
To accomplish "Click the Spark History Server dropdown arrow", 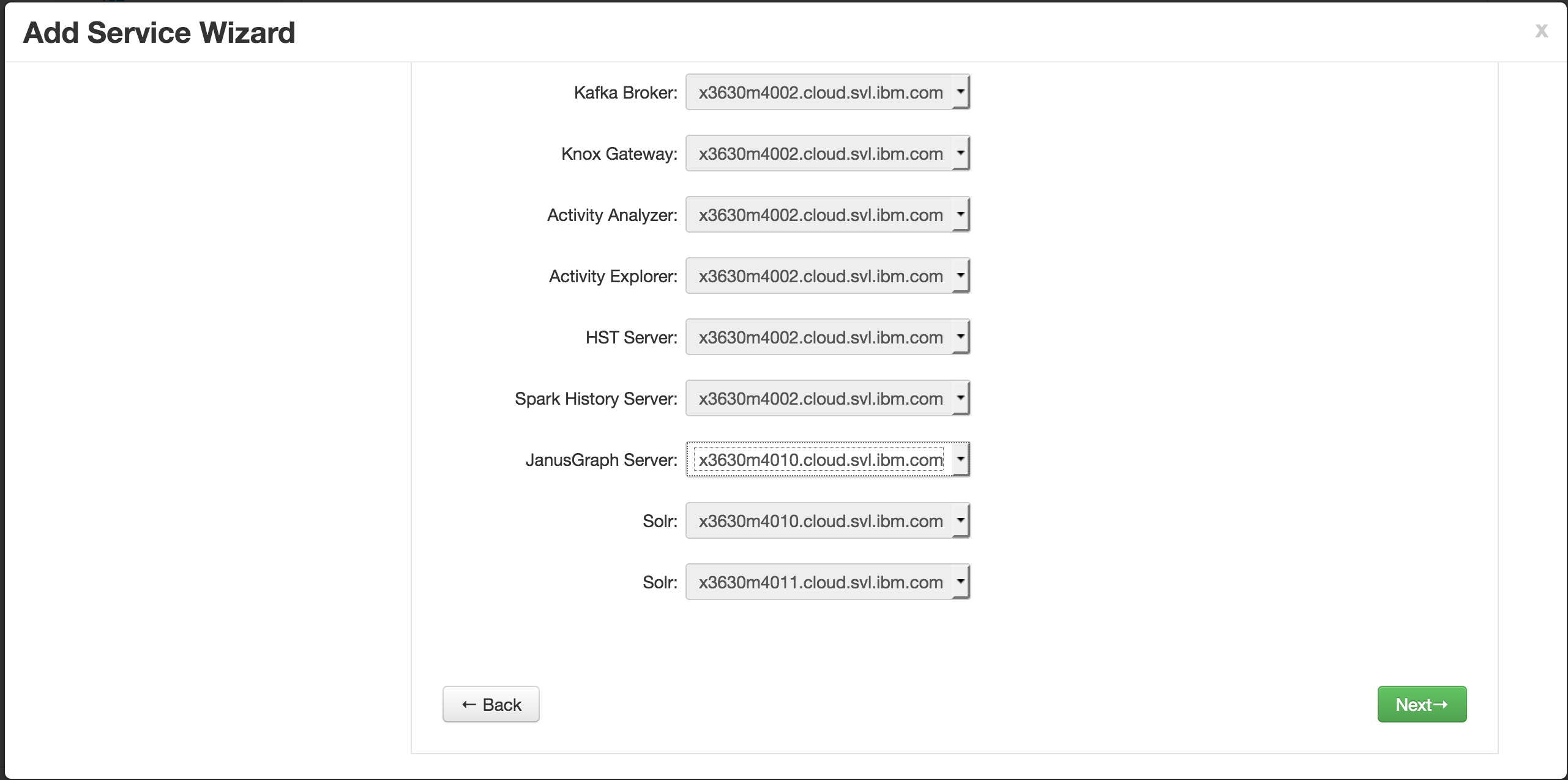I will (x=961, y=398).
